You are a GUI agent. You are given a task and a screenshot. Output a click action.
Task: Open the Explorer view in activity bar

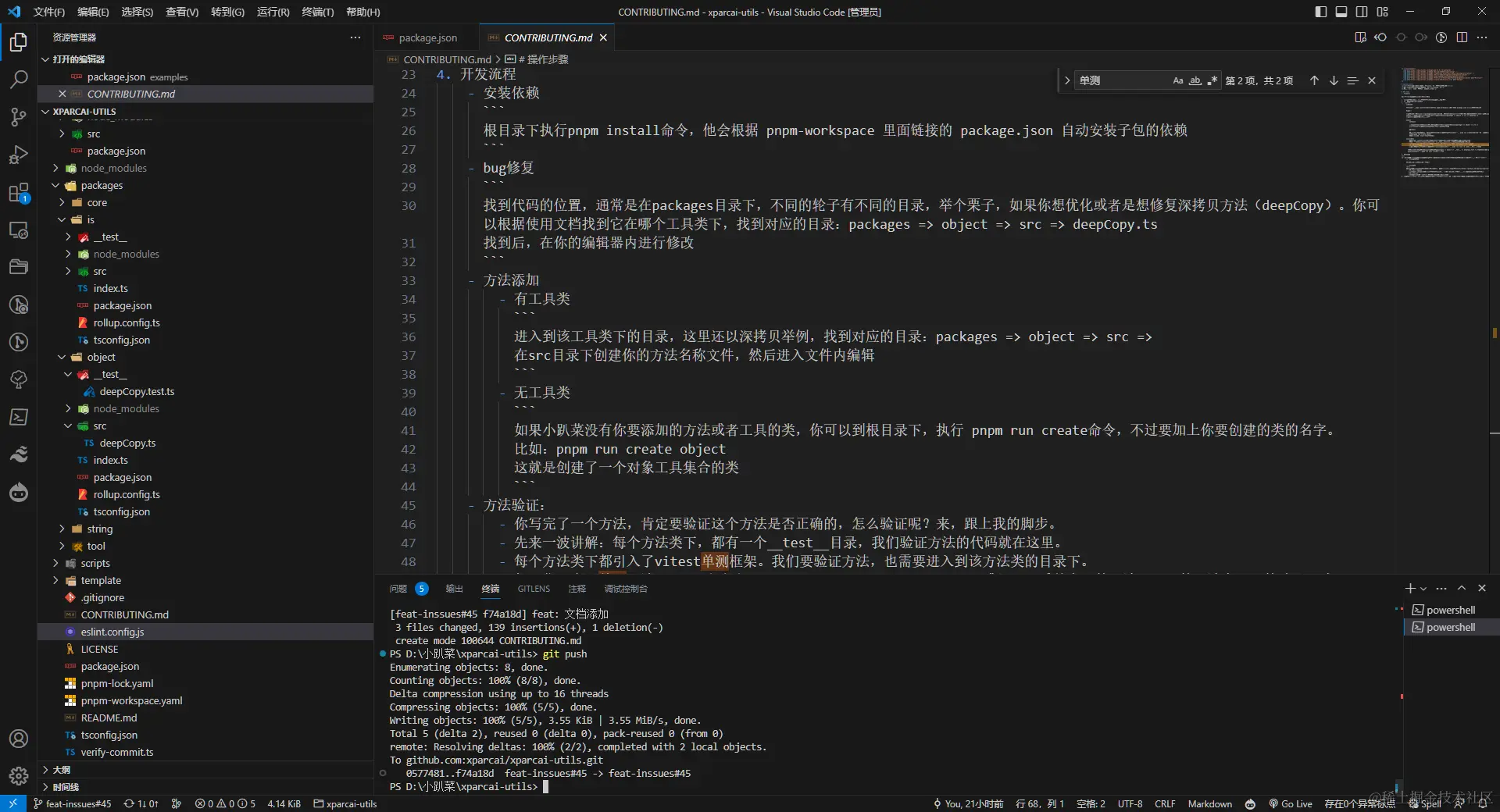coord(19,41)
